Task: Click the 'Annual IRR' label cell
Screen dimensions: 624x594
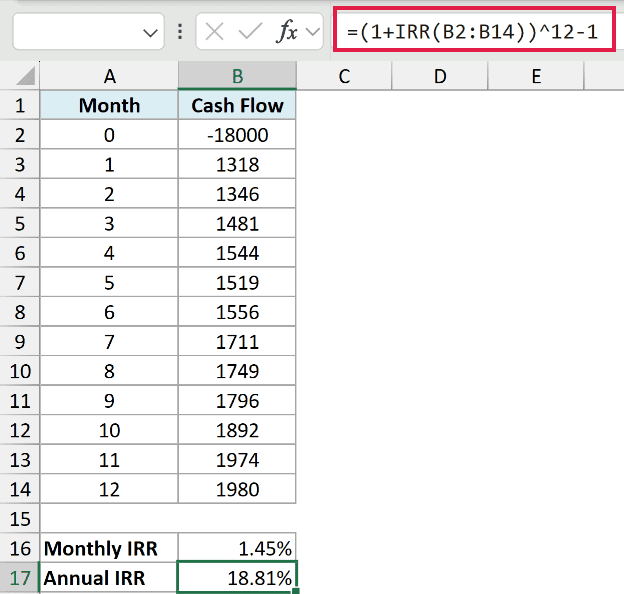Action: (x=109, y=578)
